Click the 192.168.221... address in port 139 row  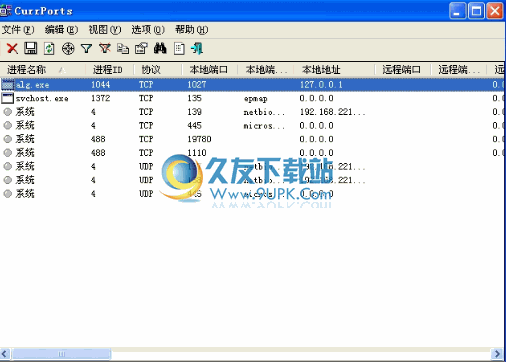[x=332, y=112]
